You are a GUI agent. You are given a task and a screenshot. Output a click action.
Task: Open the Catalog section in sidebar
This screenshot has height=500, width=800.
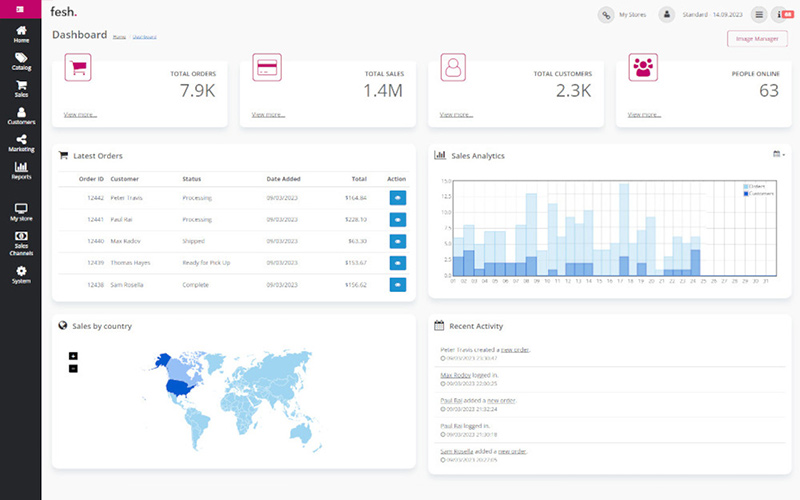point(20,62)
